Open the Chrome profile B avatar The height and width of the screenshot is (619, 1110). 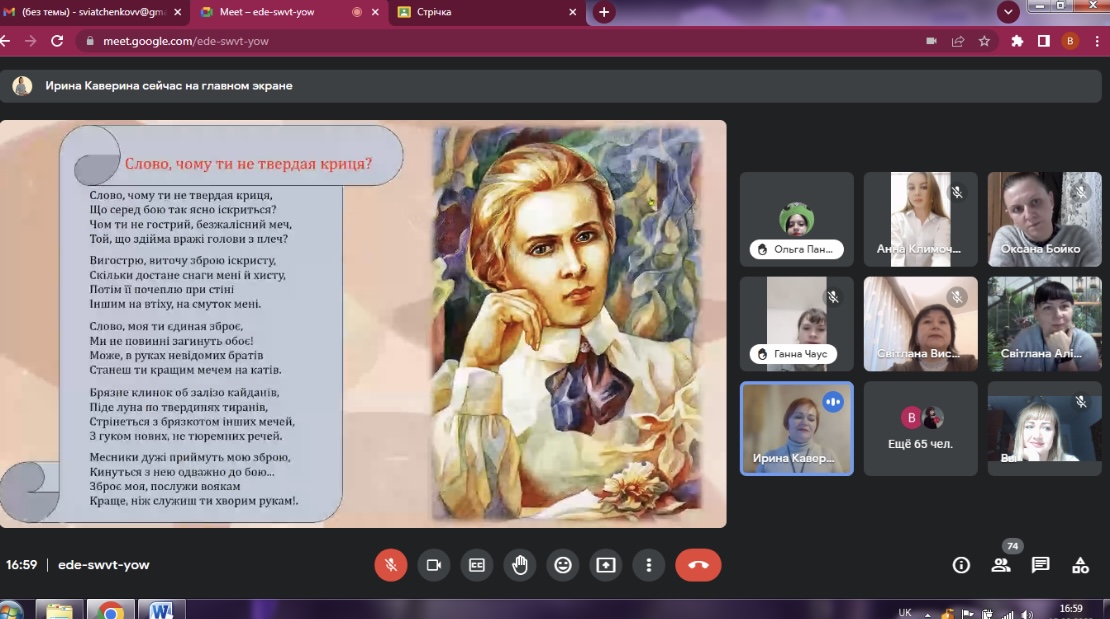click(1070, 41)
